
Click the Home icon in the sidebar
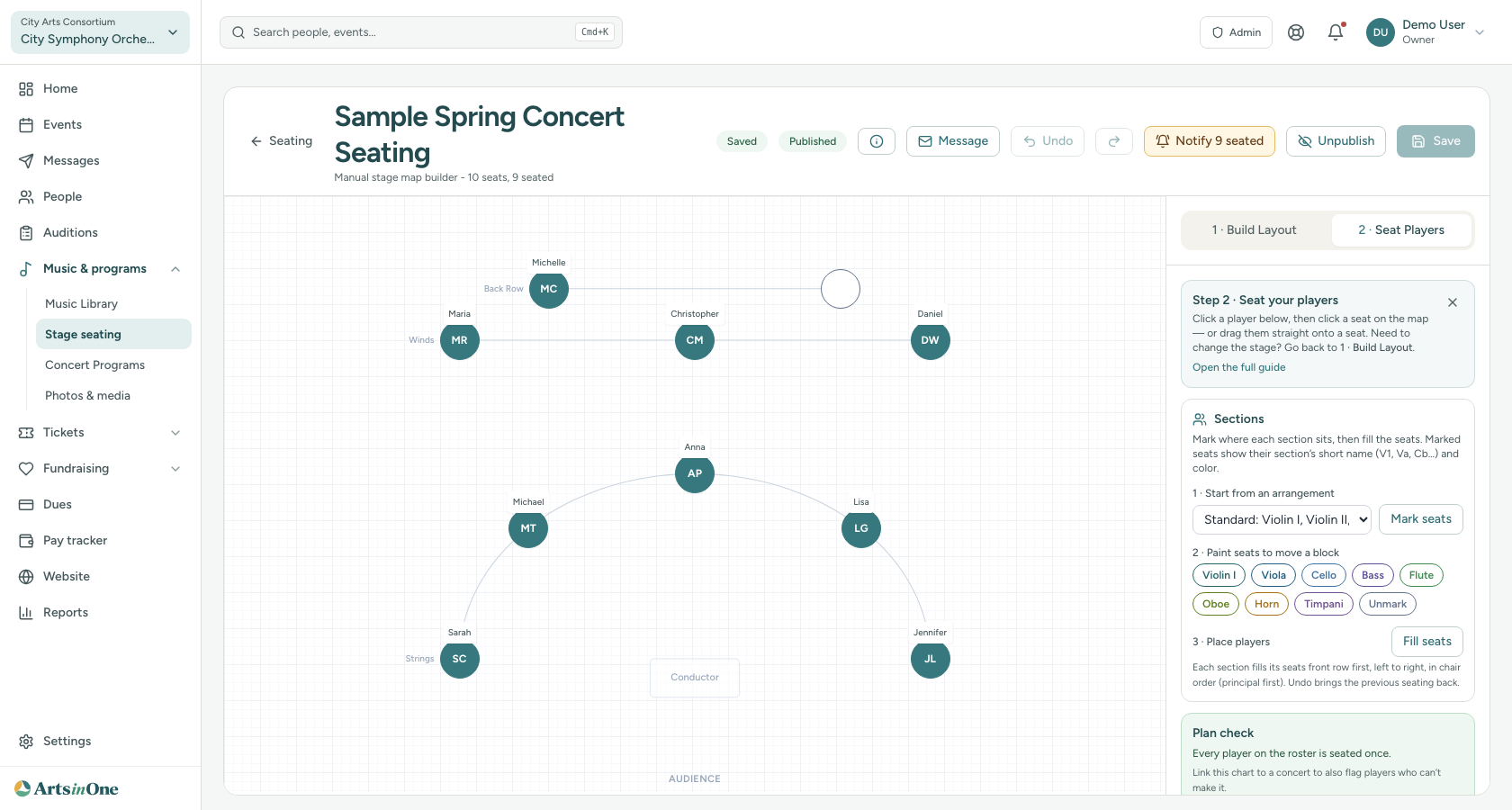pyautogui.click(x=26, y=89)
